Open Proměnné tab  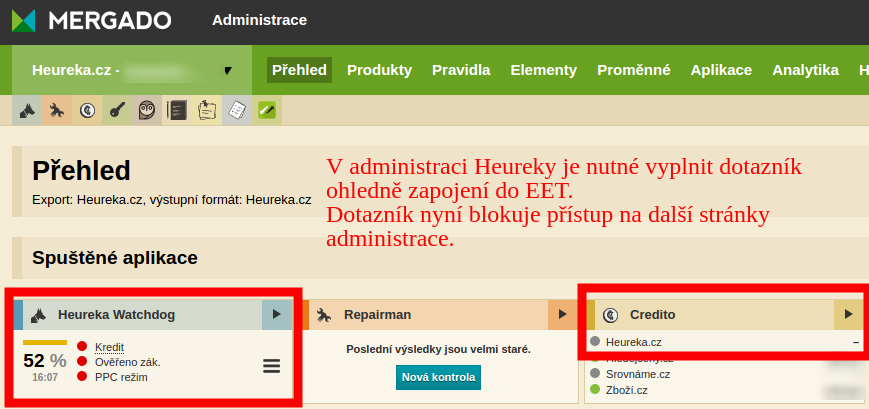click(633, 70)
